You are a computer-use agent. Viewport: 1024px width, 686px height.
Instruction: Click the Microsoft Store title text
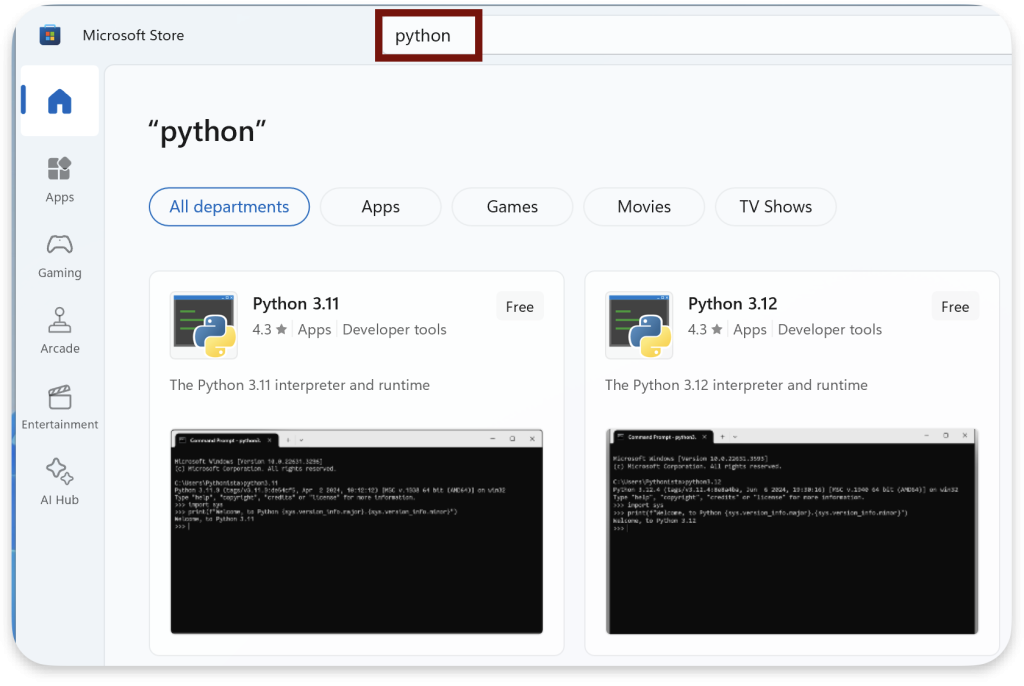point(133,35)
